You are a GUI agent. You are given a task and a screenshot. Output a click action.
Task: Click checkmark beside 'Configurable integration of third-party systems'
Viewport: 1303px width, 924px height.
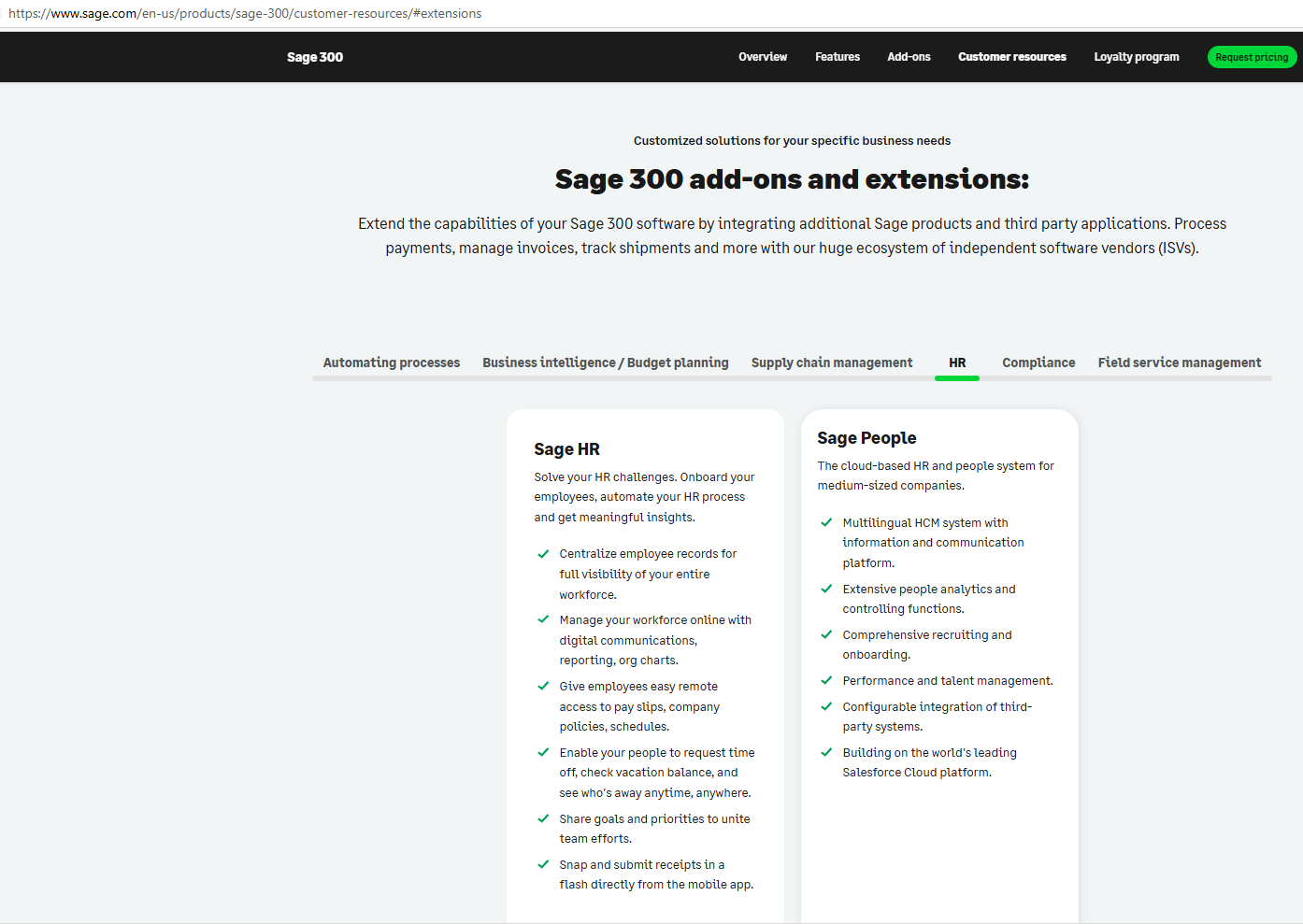pos(826,706)
